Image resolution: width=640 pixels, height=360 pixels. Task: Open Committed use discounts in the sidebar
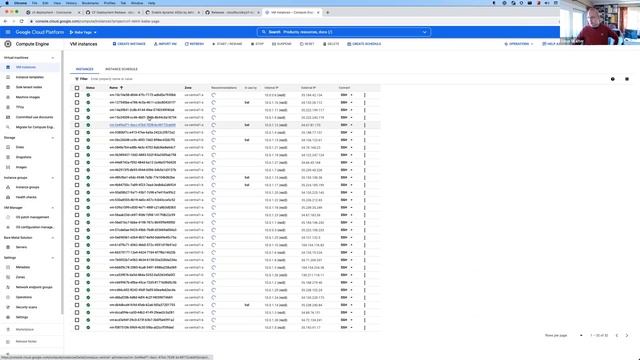[34, 117]
